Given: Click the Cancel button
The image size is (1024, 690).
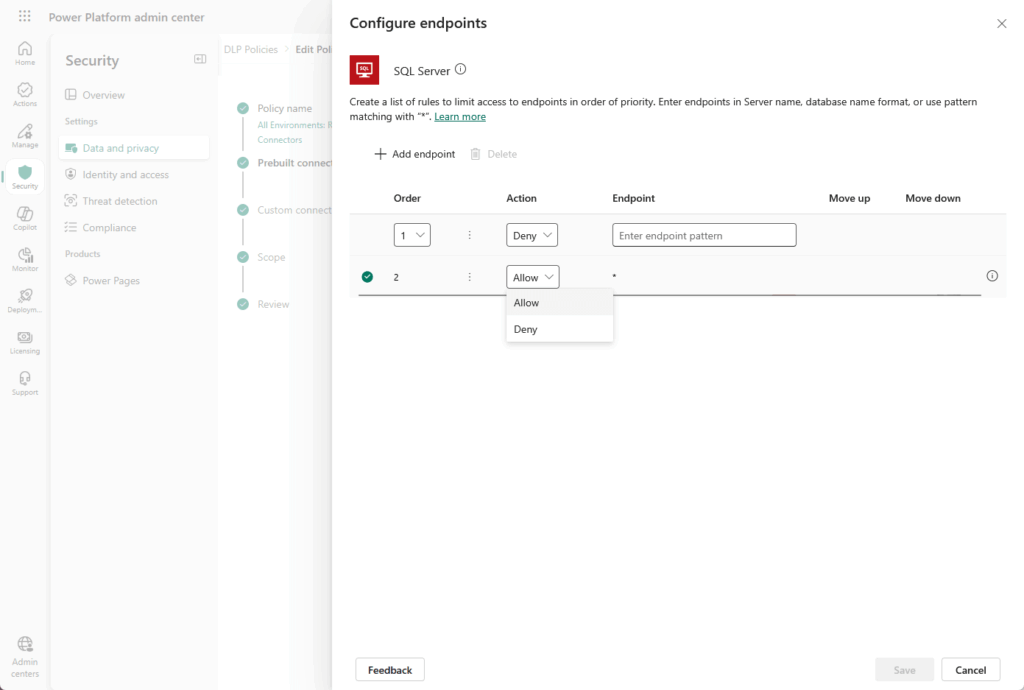Looking at the screenshot, I should click(970, 670).
